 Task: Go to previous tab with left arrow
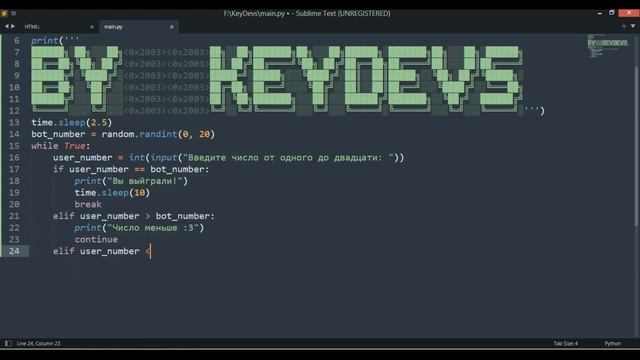coord(7,26)
